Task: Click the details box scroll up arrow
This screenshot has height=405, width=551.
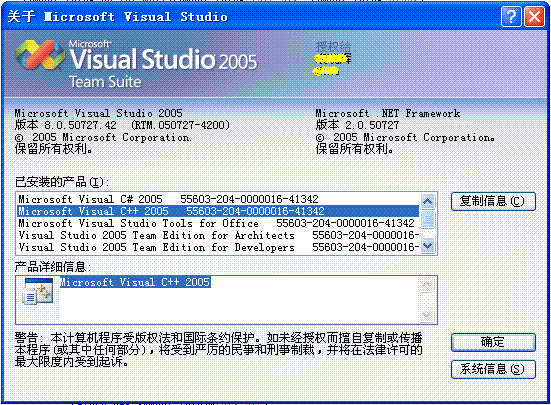Action: click(x=427, y=285)
